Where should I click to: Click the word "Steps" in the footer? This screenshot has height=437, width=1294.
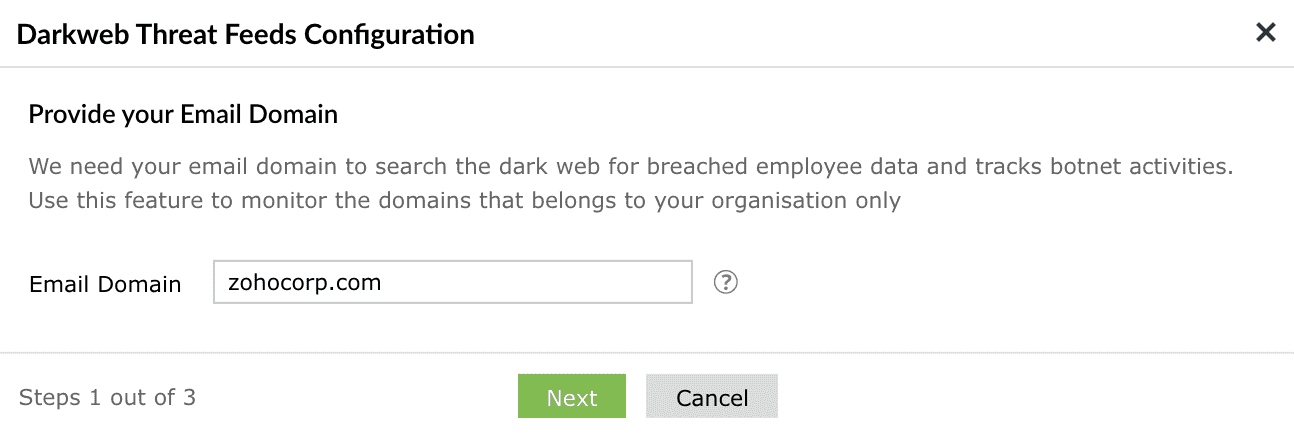50,398
